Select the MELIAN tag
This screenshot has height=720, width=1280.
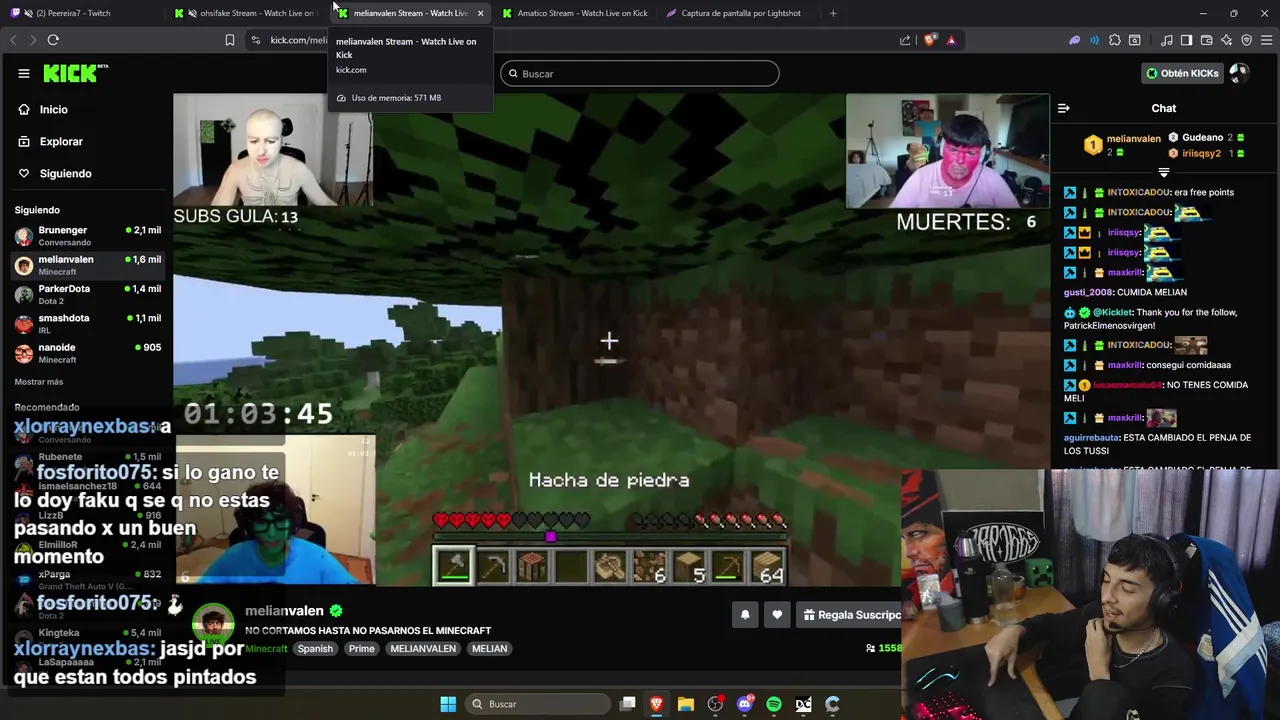(x=490, y=649)
